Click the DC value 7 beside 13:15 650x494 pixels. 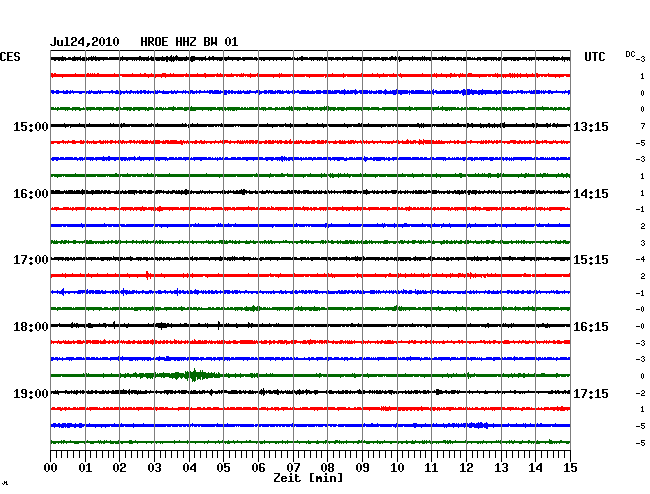[643, 126]
